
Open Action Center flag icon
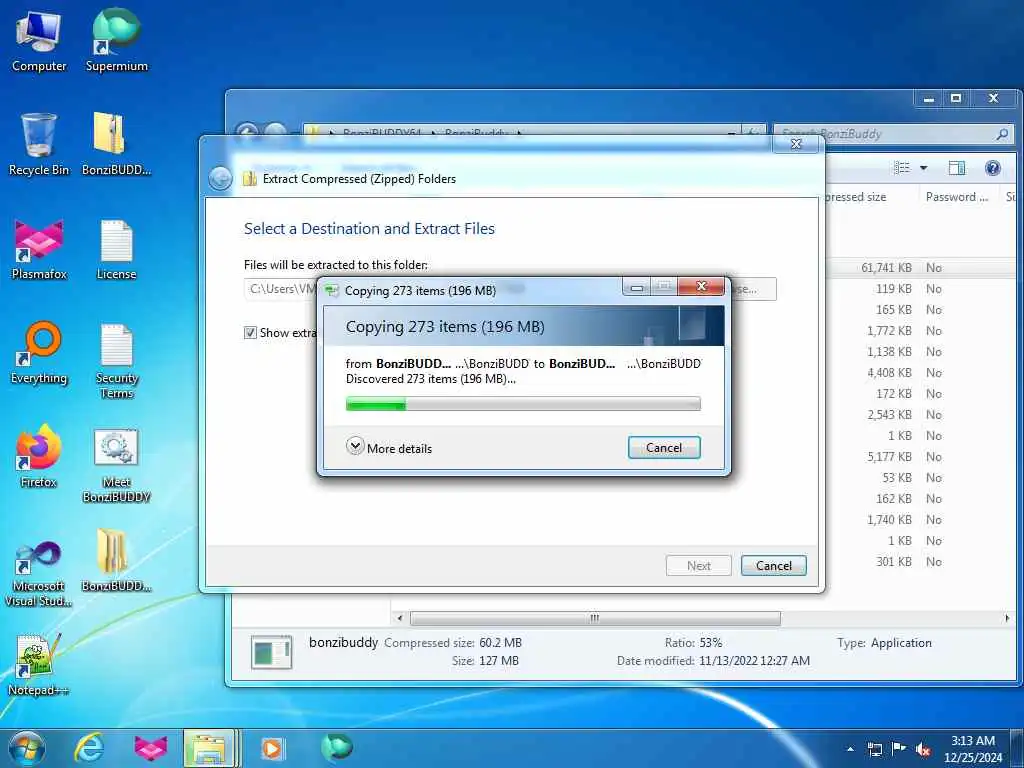click(x=899, y=748)
